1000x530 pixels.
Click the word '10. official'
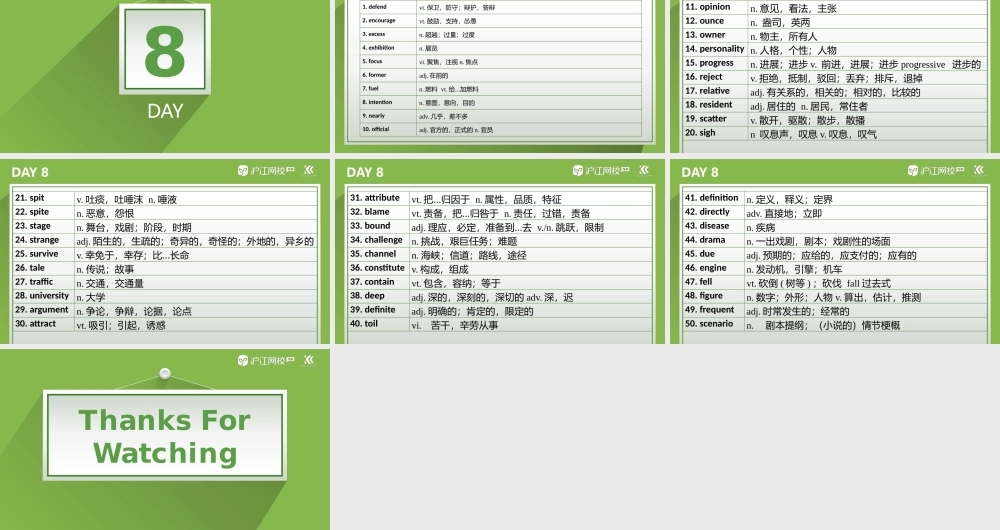coord(376,129)
